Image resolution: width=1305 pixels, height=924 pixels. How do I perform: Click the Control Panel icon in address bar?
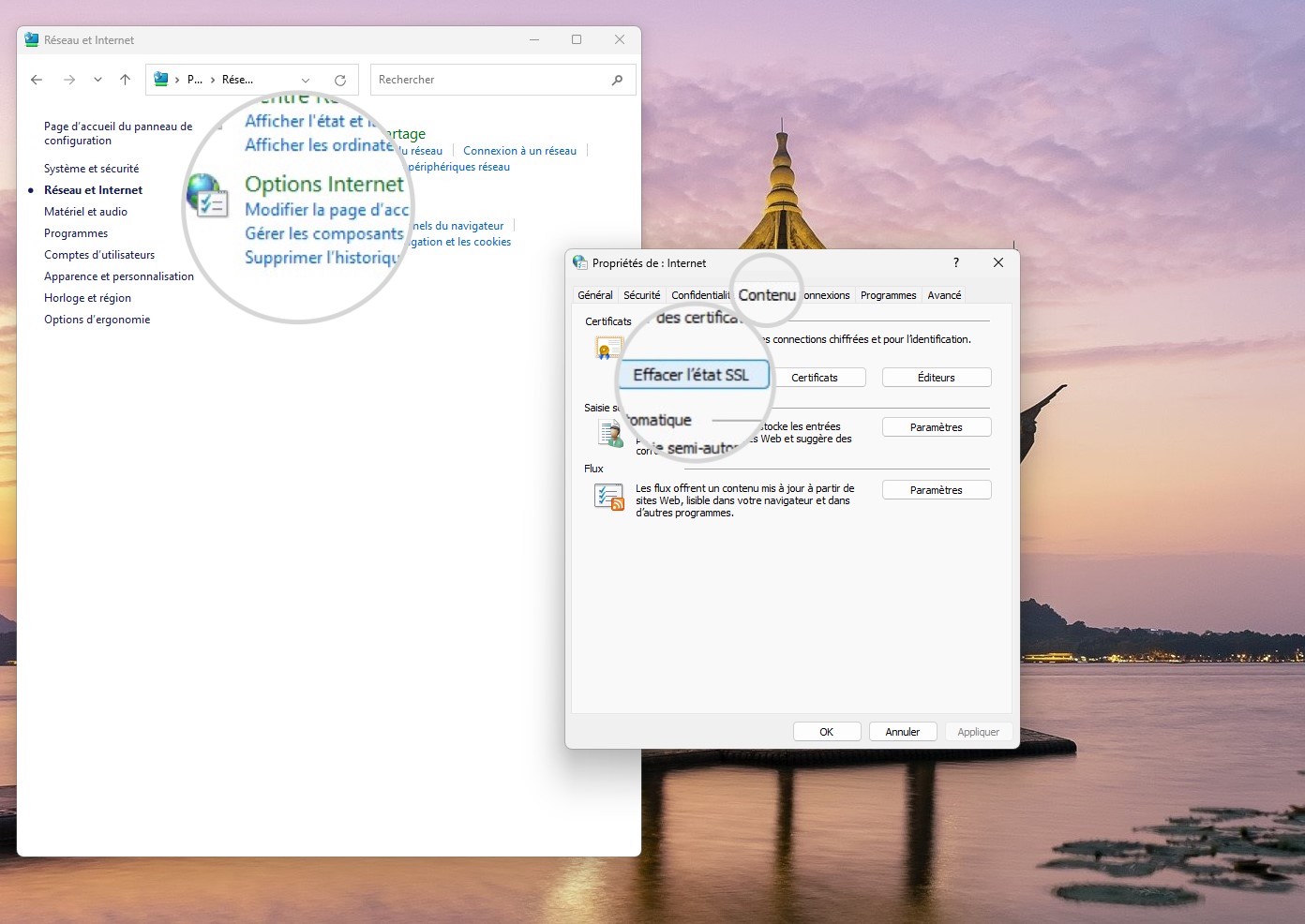(x=160, y=80)
